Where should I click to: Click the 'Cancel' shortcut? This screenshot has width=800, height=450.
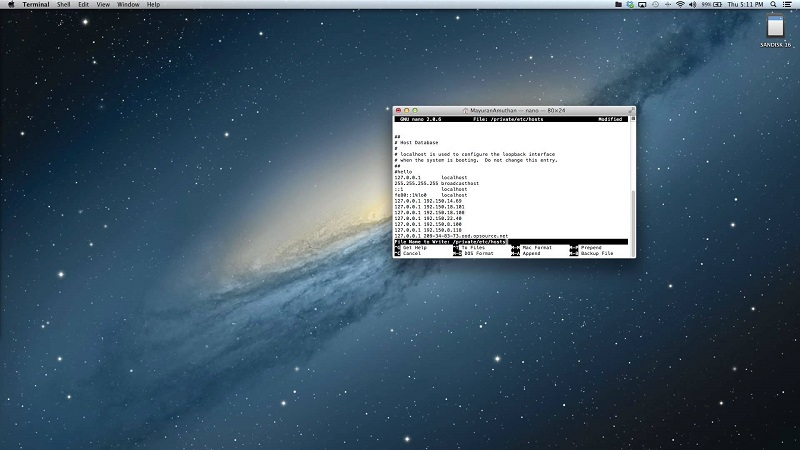[408, 254]
